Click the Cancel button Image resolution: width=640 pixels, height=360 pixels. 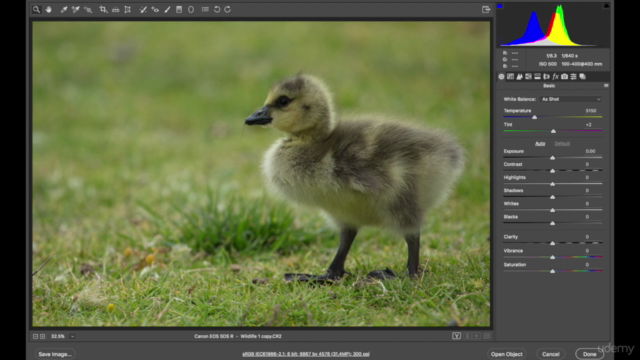click(551, 354)
